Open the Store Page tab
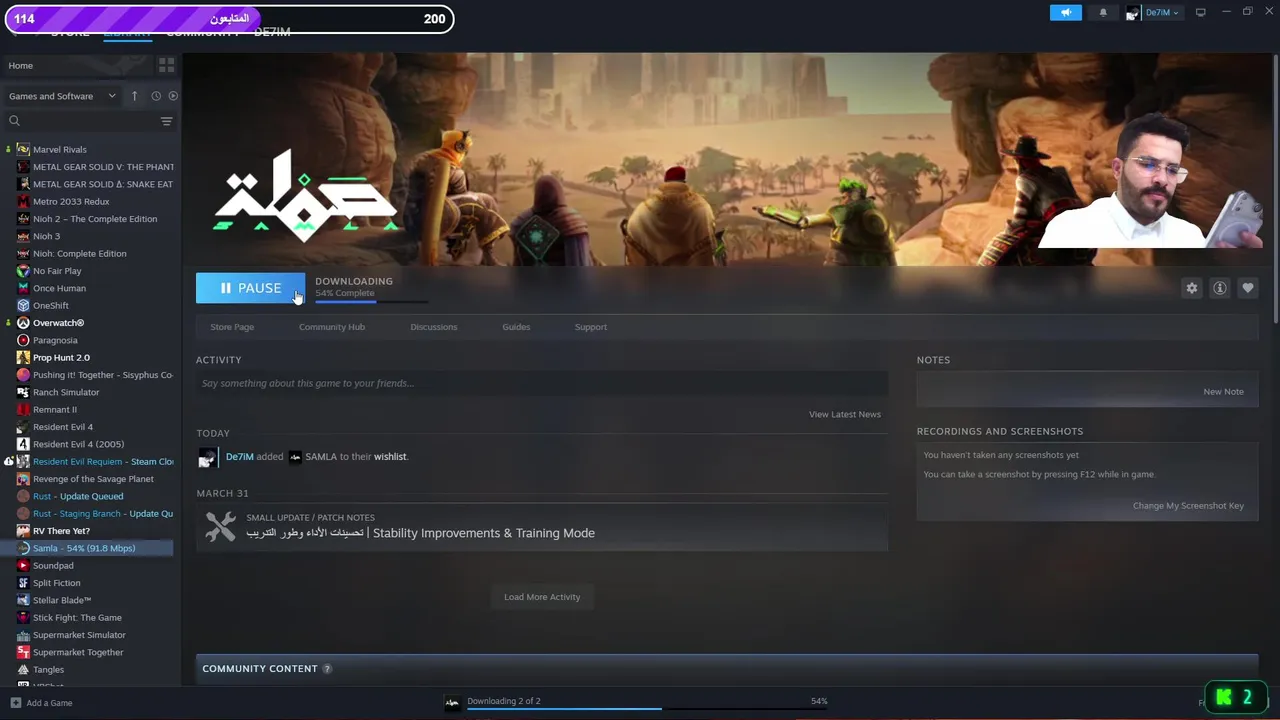This screenshot has width=1280, height=720. pyautogui.click(x=232, y=327)
